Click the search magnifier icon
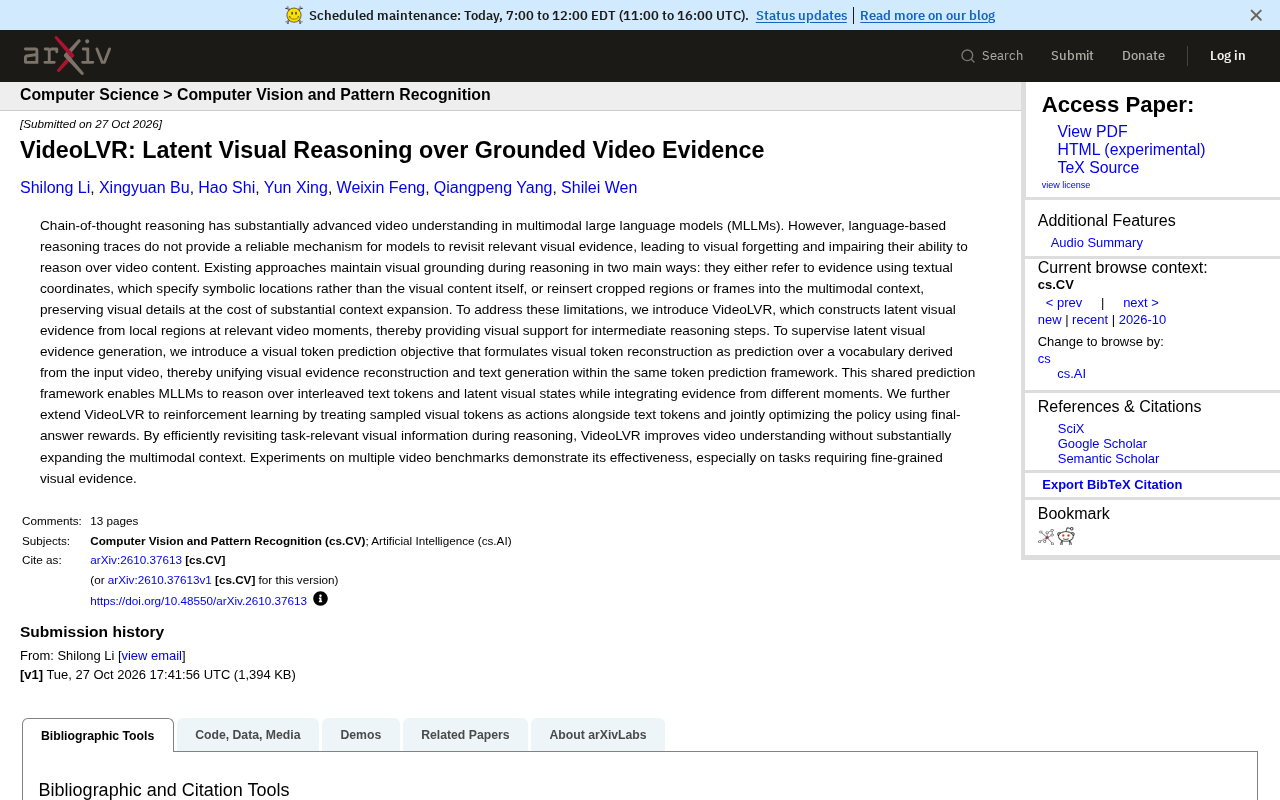The height and width of the screenshot is (800, 1280). pos(968,56)
